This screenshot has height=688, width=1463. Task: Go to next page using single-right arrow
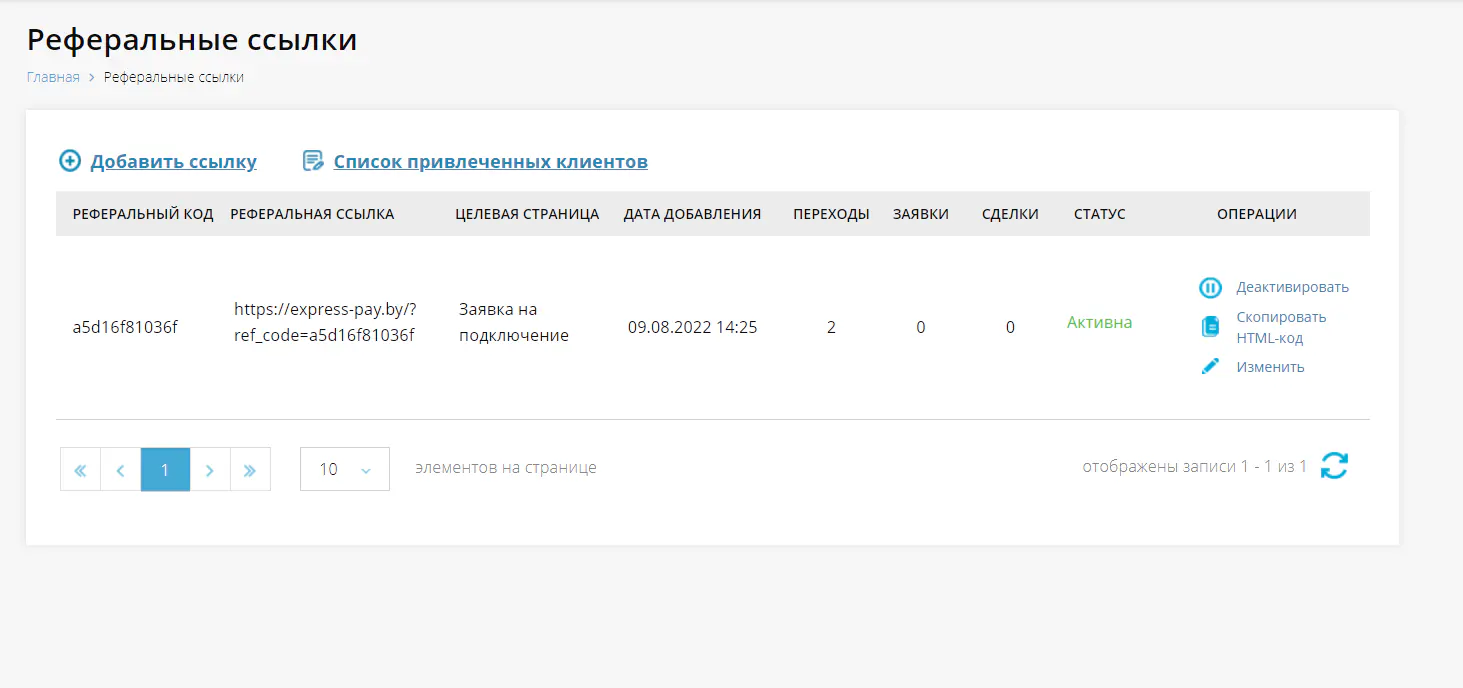210,469
